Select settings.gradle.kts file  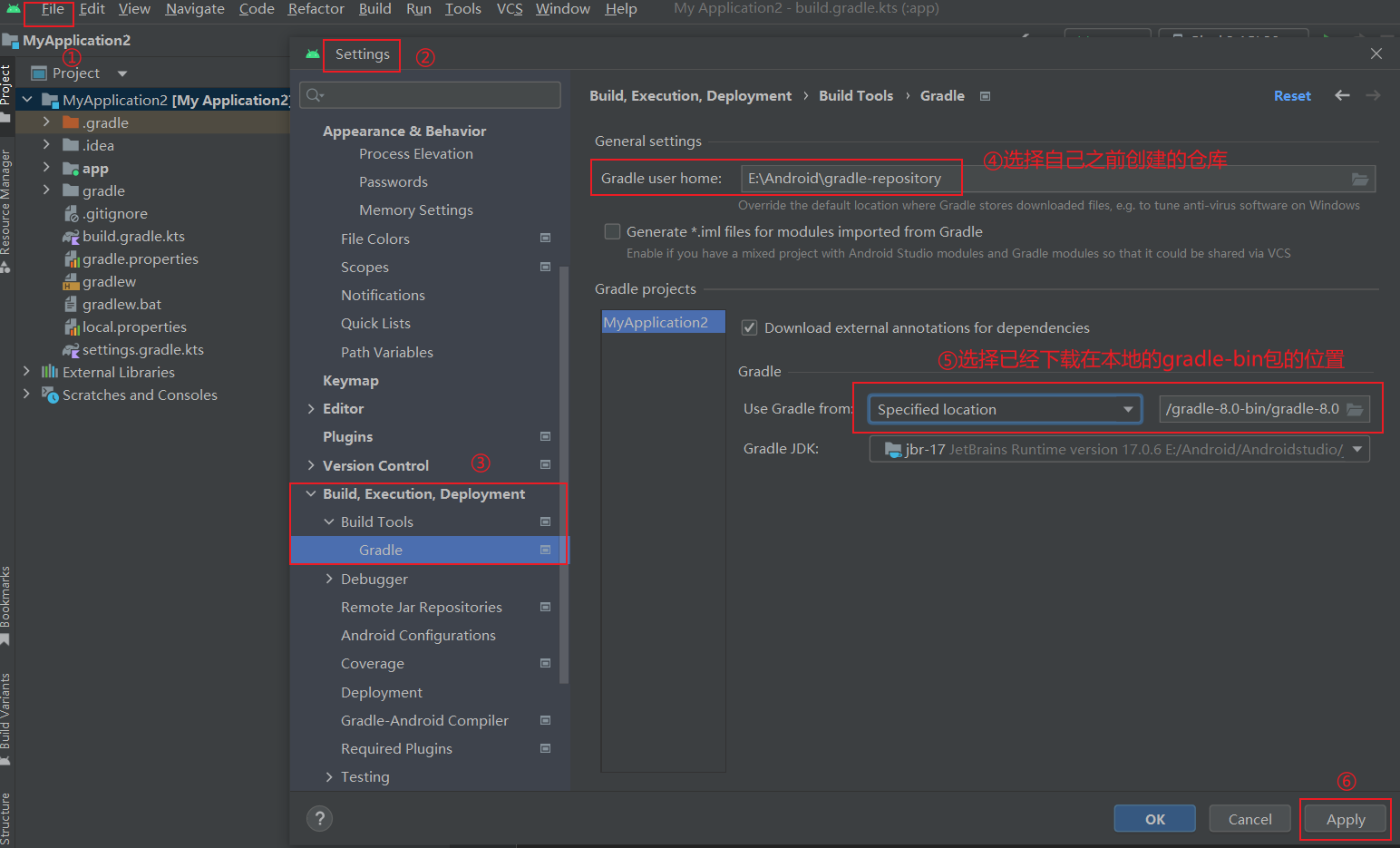pos(133,349)
